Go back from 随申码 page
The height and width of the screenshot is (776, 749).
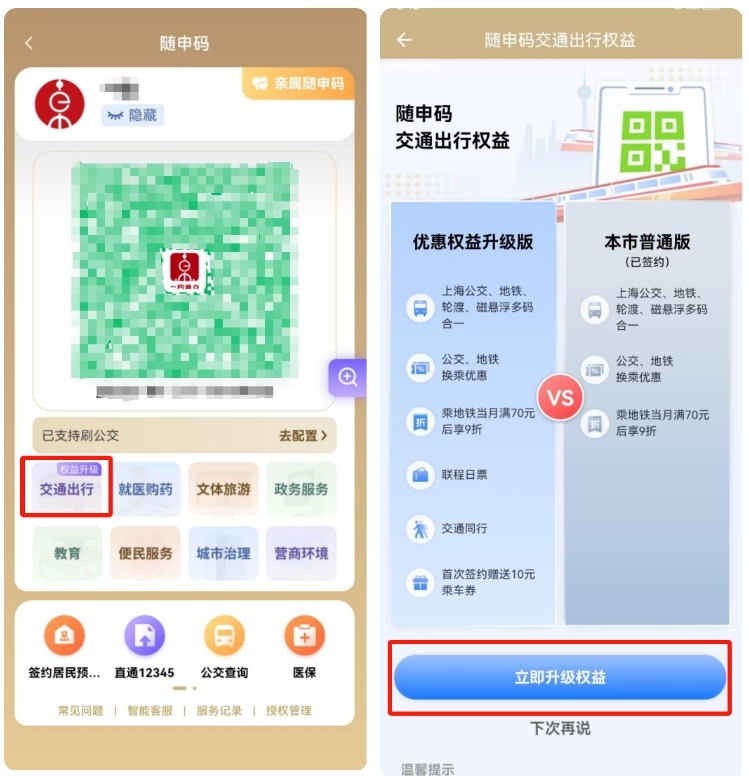click(29, 43)
